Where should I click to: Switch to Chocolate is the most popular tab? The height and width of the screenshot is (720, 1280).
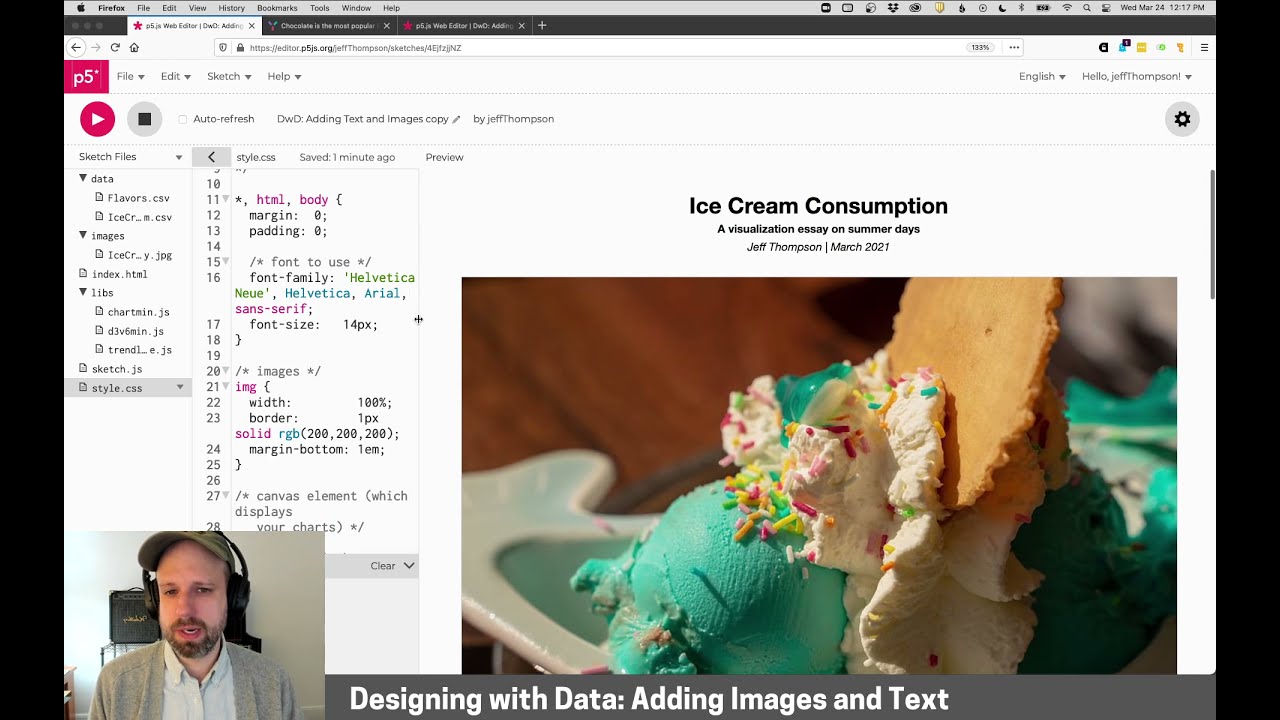(x=328, y=25)
